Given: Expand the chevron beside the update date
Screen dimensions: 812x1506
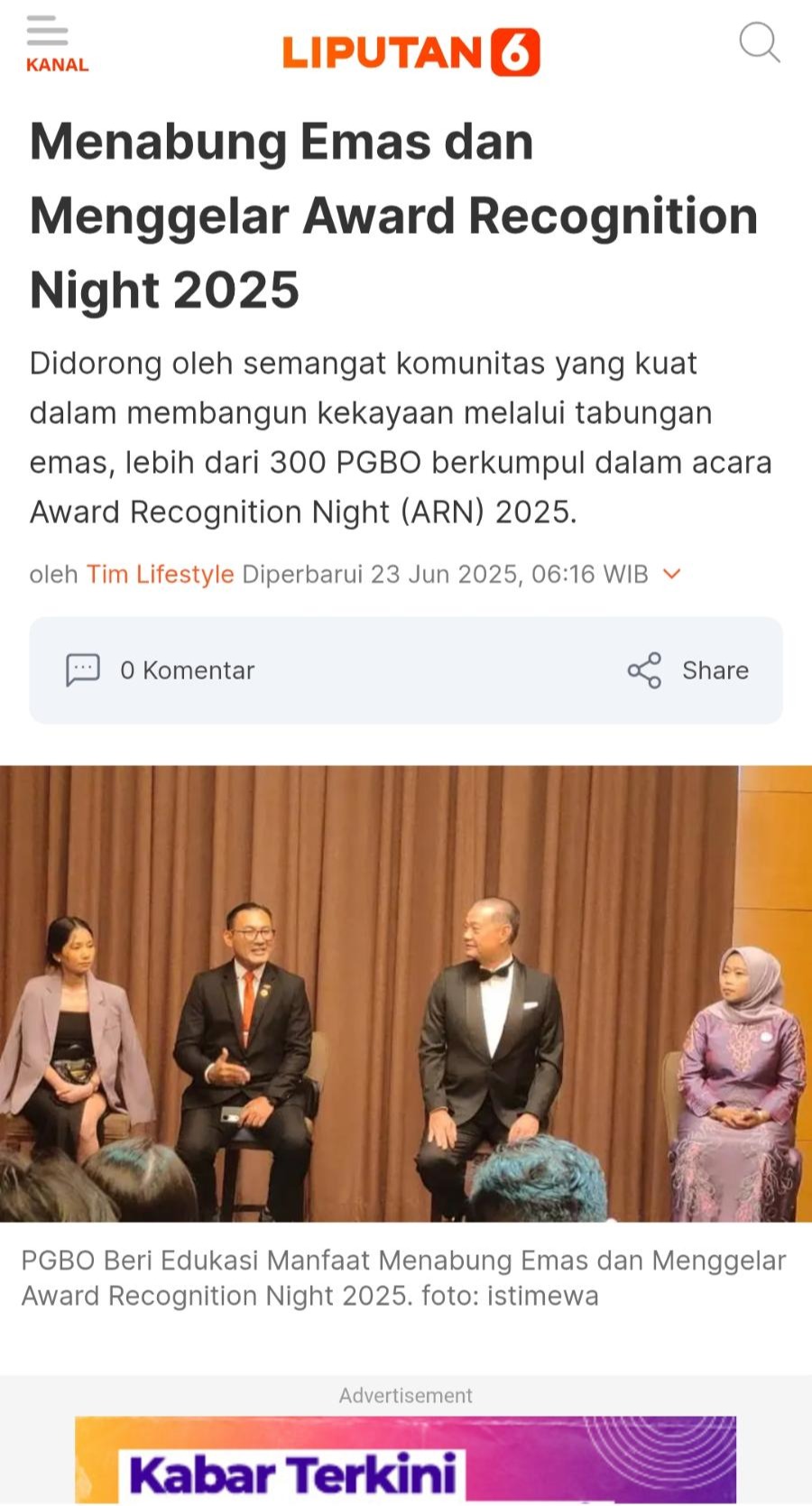Looking at the screenshot, I should tap(672, 574).
